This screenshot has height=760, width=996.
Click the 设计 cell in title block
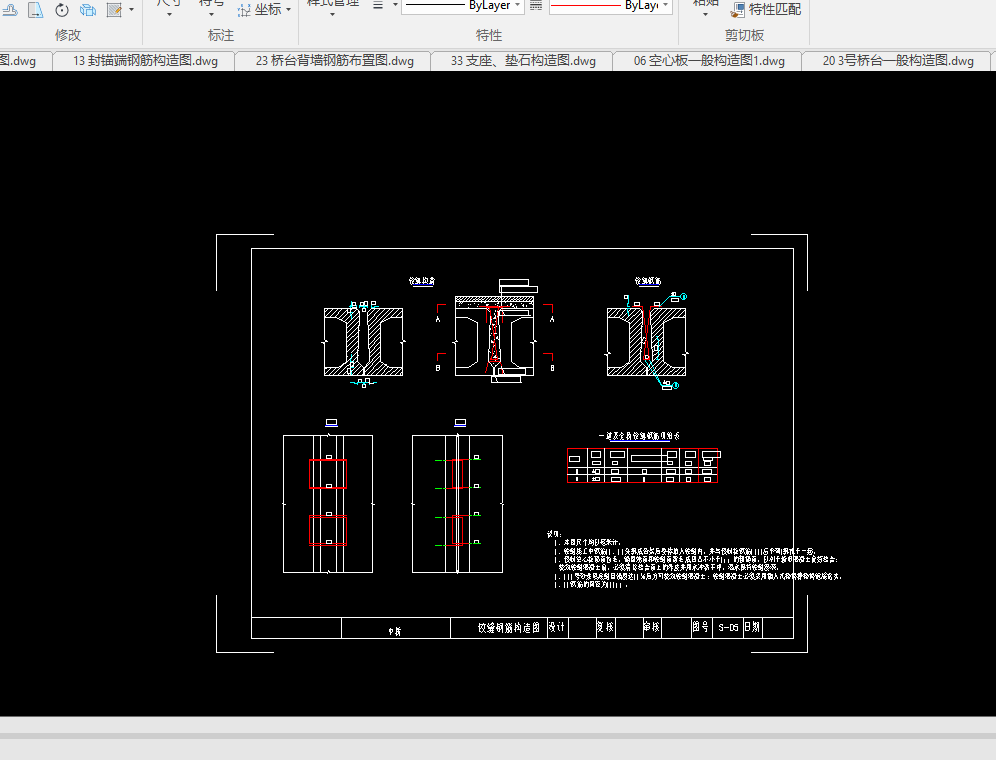coord(557,627)
